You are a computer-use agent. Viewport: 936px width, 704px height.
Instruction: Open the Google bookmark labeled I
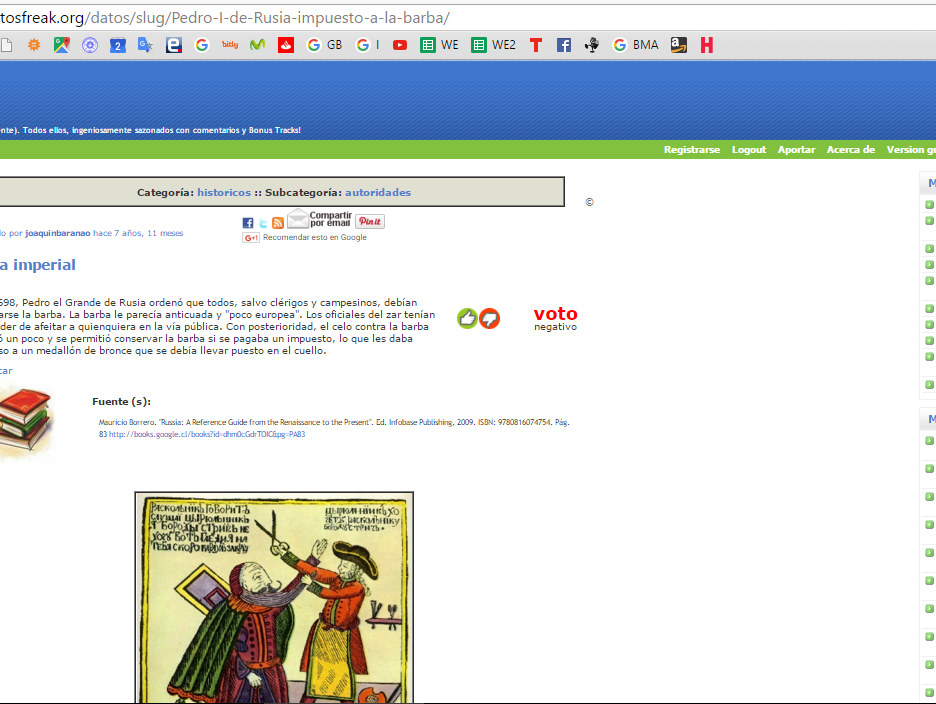(368, 45)
